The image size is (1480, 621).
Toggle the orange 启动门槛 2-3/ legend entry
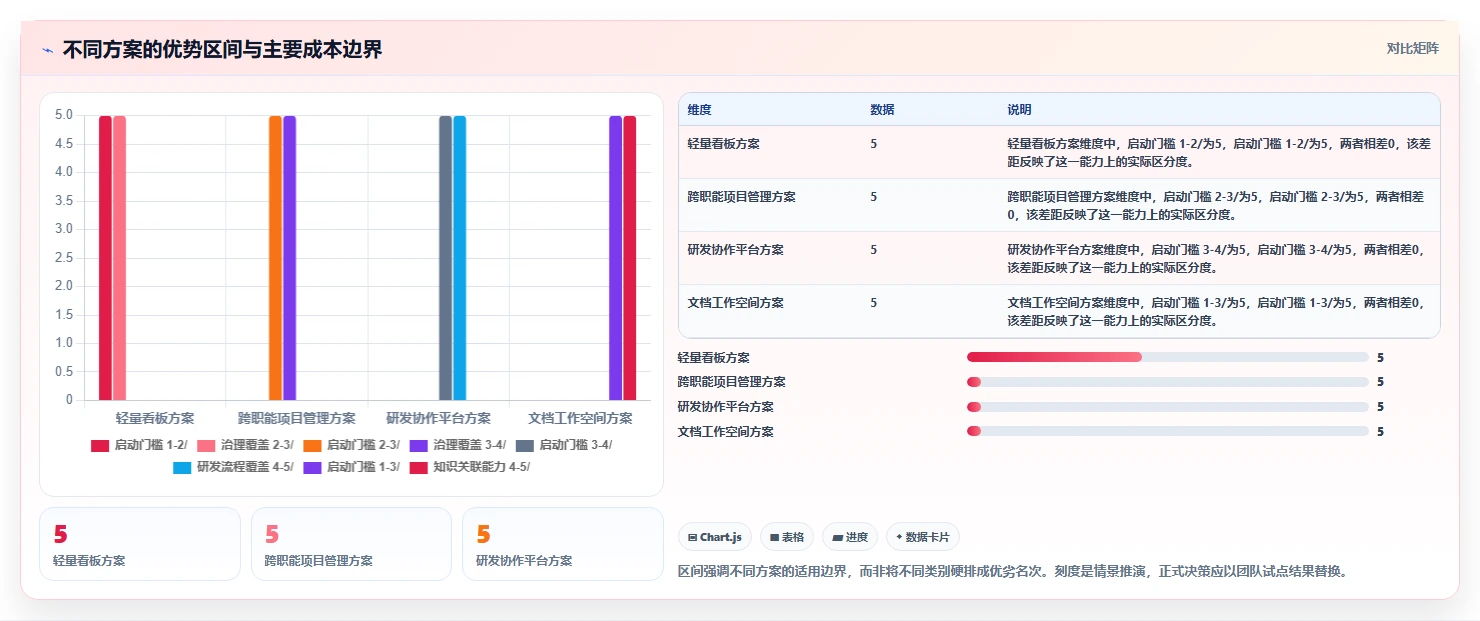[x=351, y=445]
